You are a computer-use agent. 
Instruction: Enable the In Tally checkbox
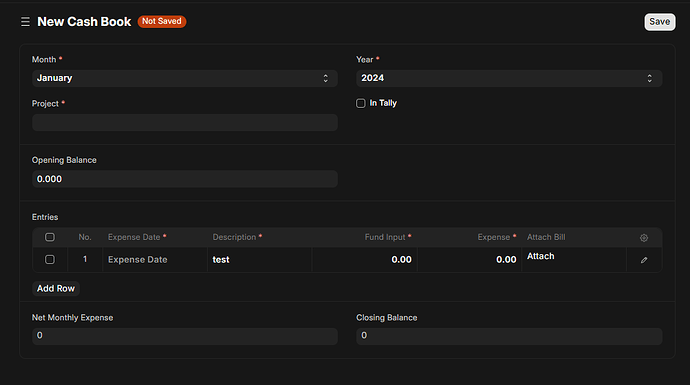pos(361,103)
